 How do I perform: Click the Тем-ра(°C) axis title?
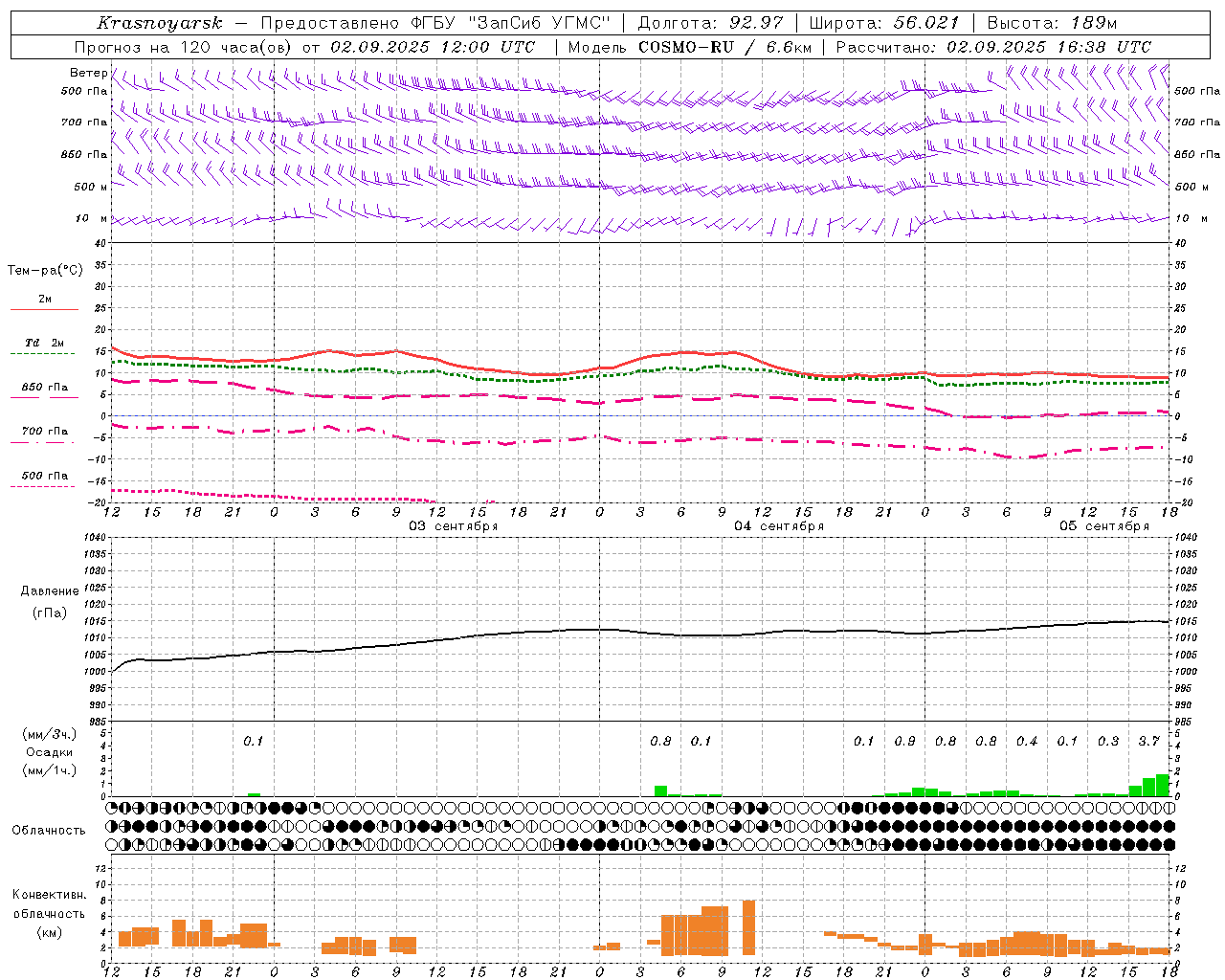(x=45, y=271)
